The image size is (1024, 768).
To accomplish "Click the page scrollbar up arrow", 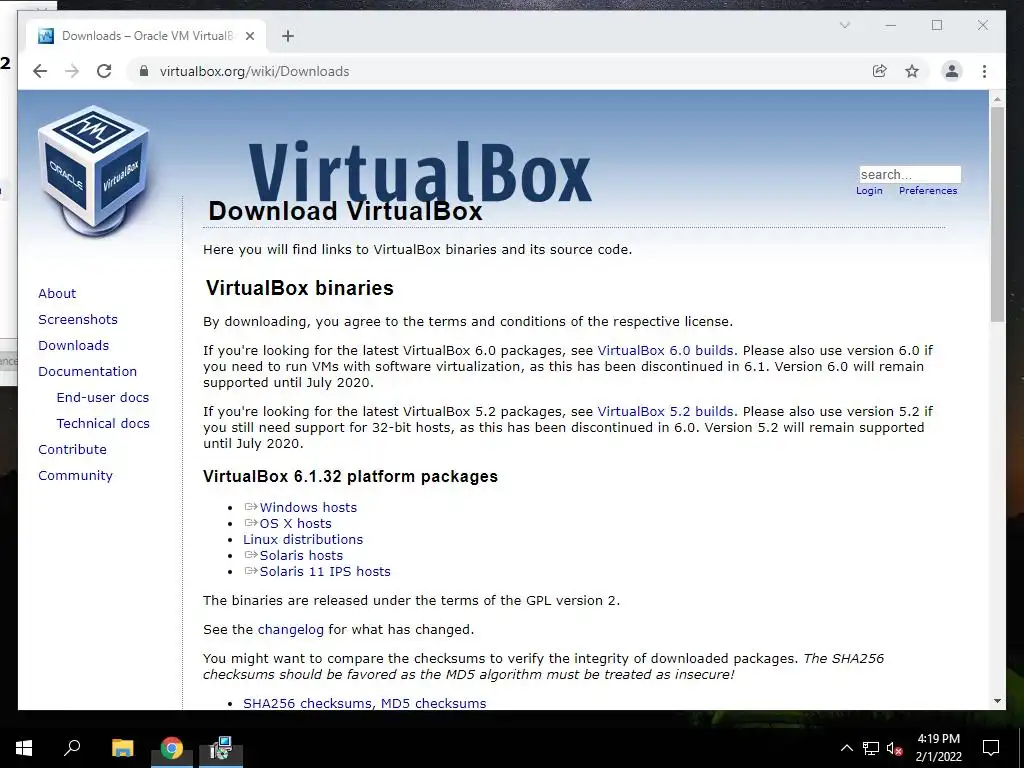I will 997,99.
